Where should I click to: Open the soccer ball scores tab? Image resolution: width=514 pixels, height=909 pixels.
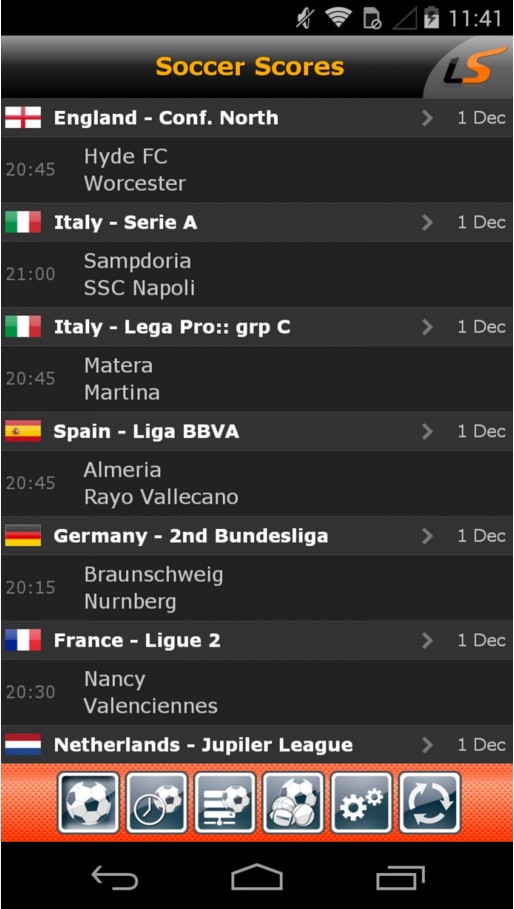click(x=88, y=803)
